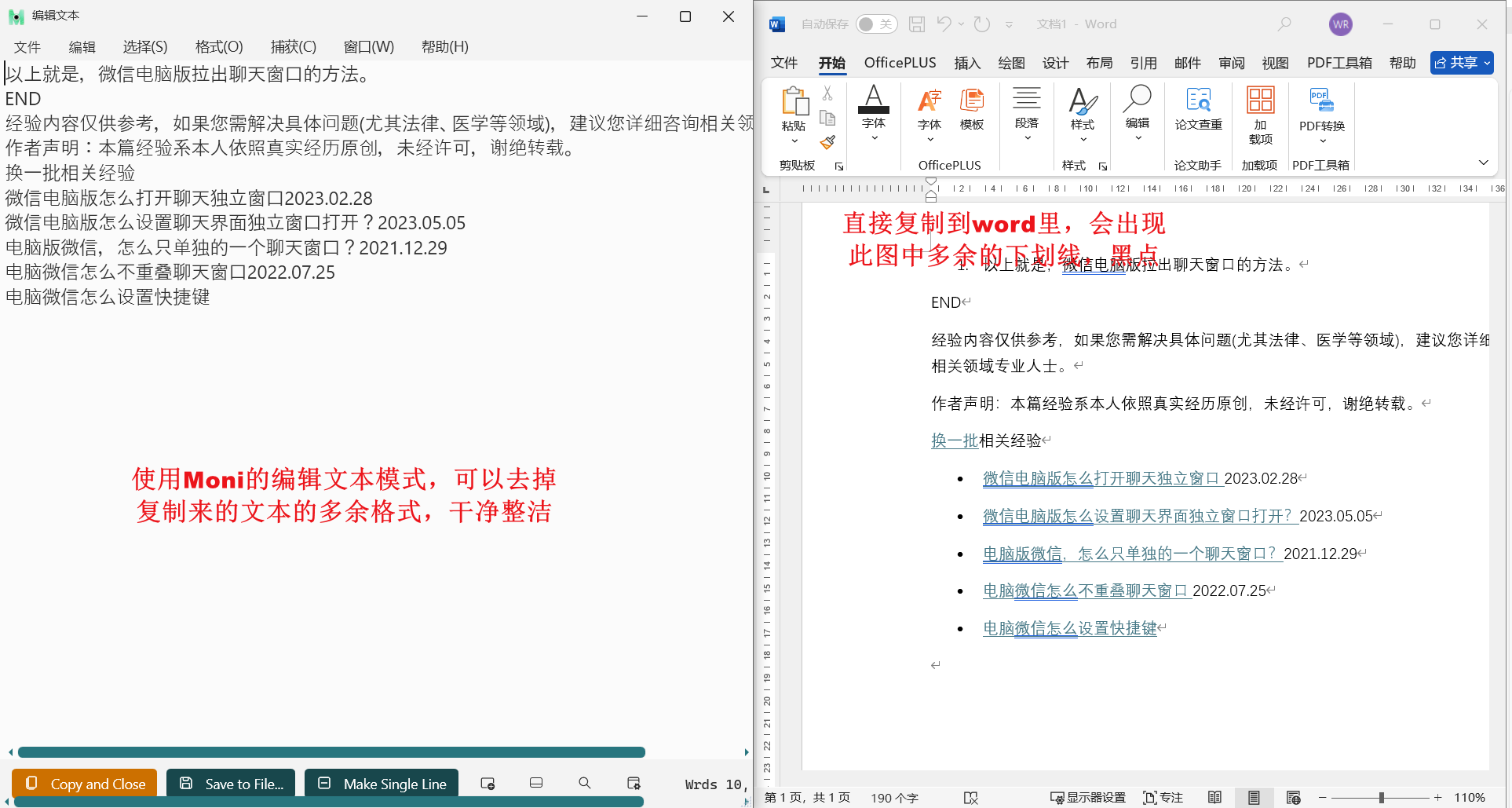The height and width of the screenshot is (808, 1512).
Task: Click the search magnifier icon in Moni toolbar
Action: [x=585, y=783]
